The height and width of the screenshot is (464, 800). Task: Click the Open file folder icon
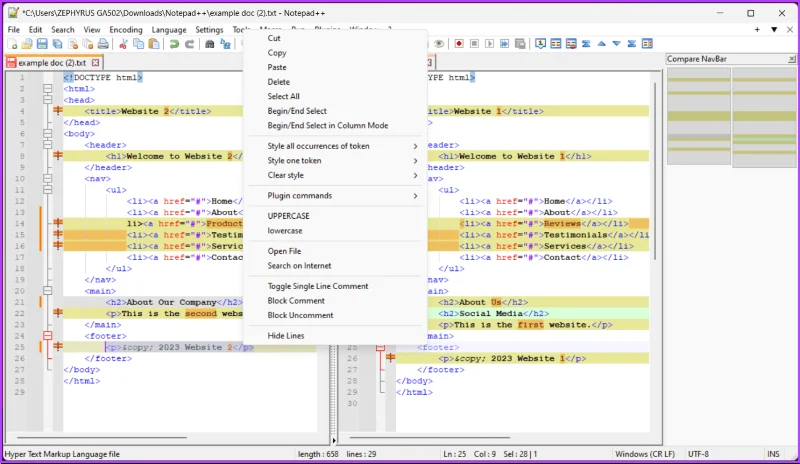27,44
